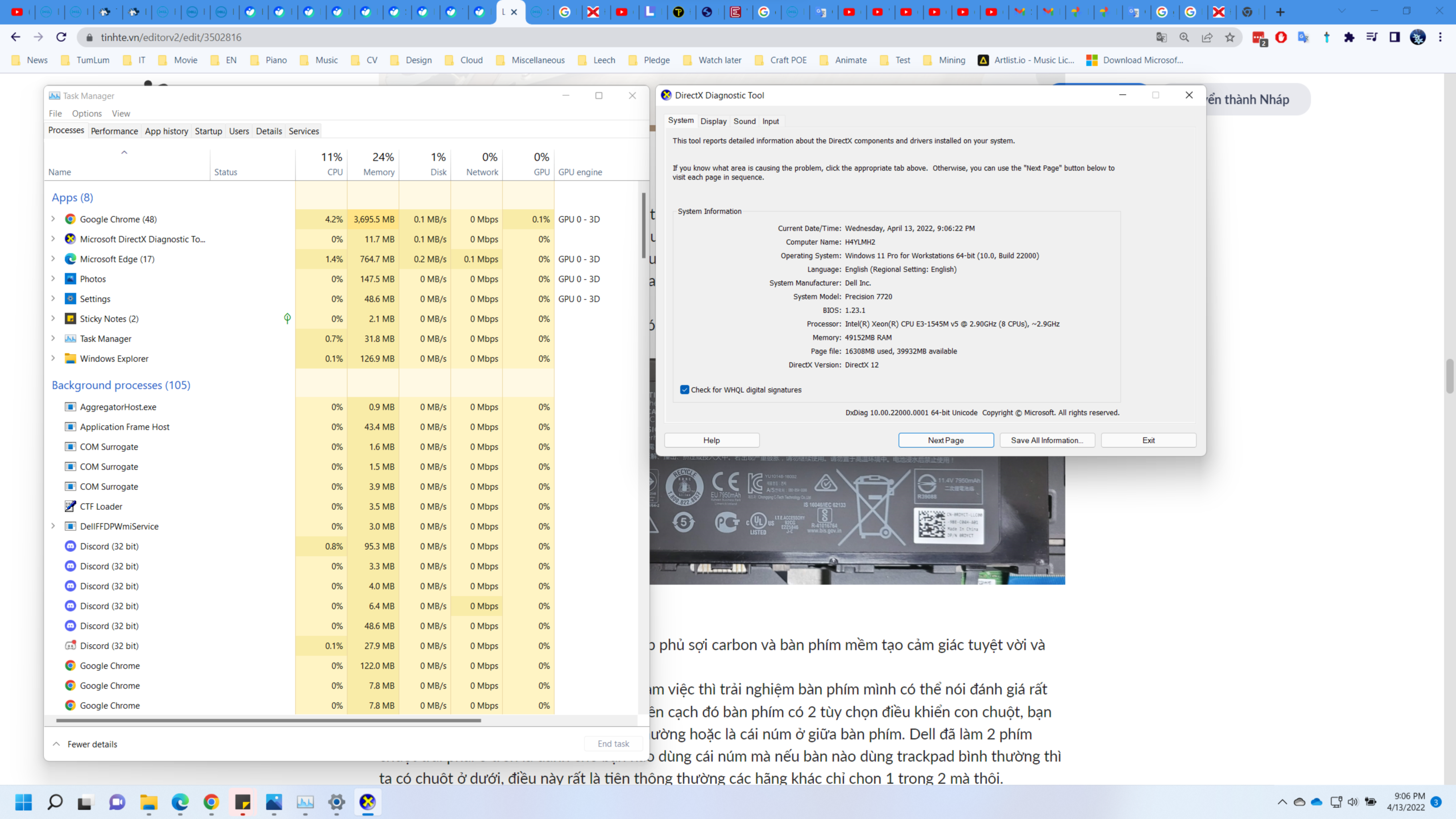Open Settings gear in taskbar
Viewport: 1456px width, 819px height.
[336, 801]
